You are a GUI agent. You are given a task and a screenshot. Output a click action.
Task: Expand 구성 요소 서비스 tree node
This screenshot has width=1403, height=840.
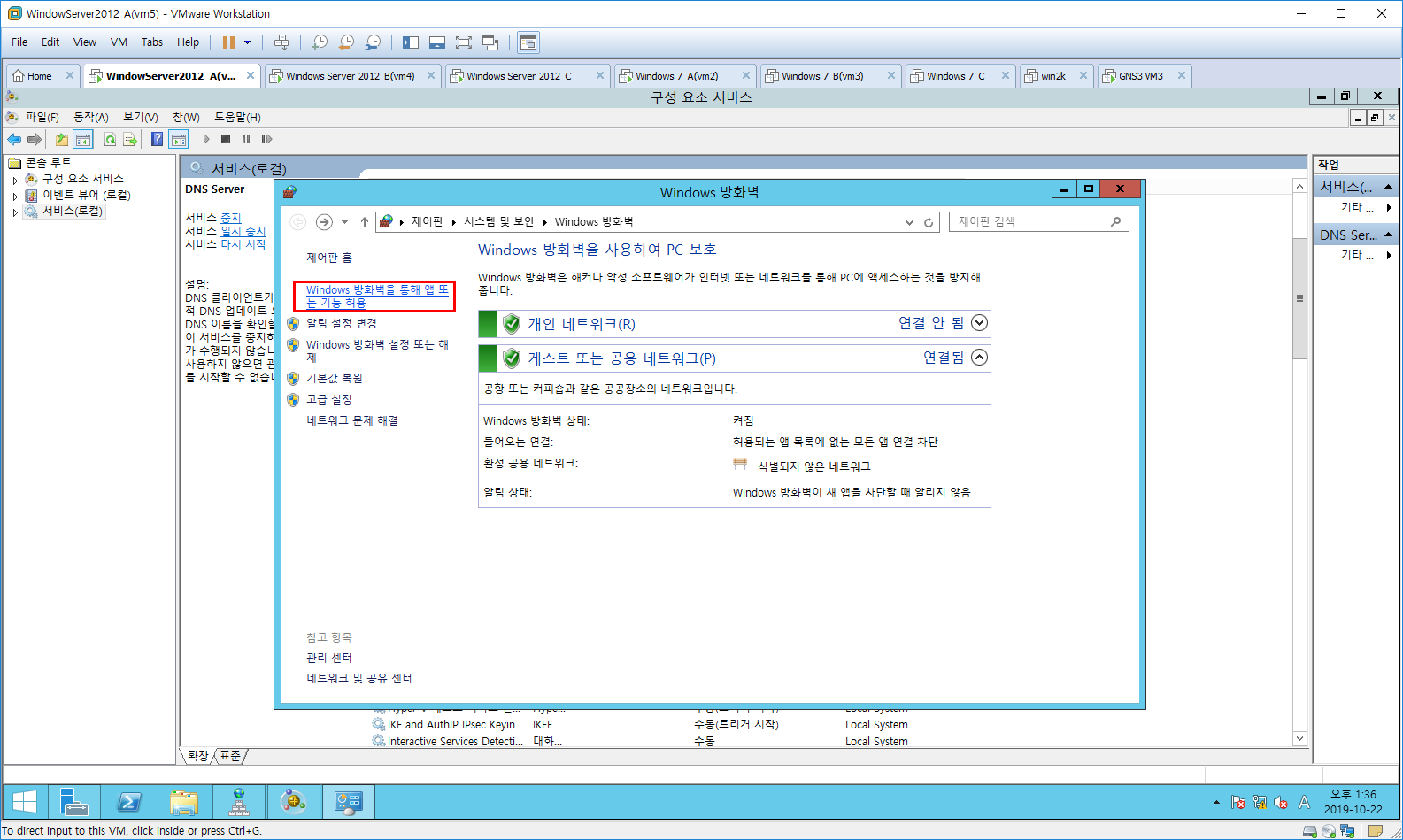15,180
